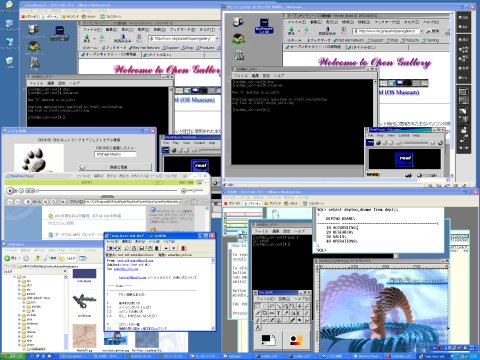Screen dimensions: 480x360
Task: Click the GNOME about dialog wide button
Action: 115,167
